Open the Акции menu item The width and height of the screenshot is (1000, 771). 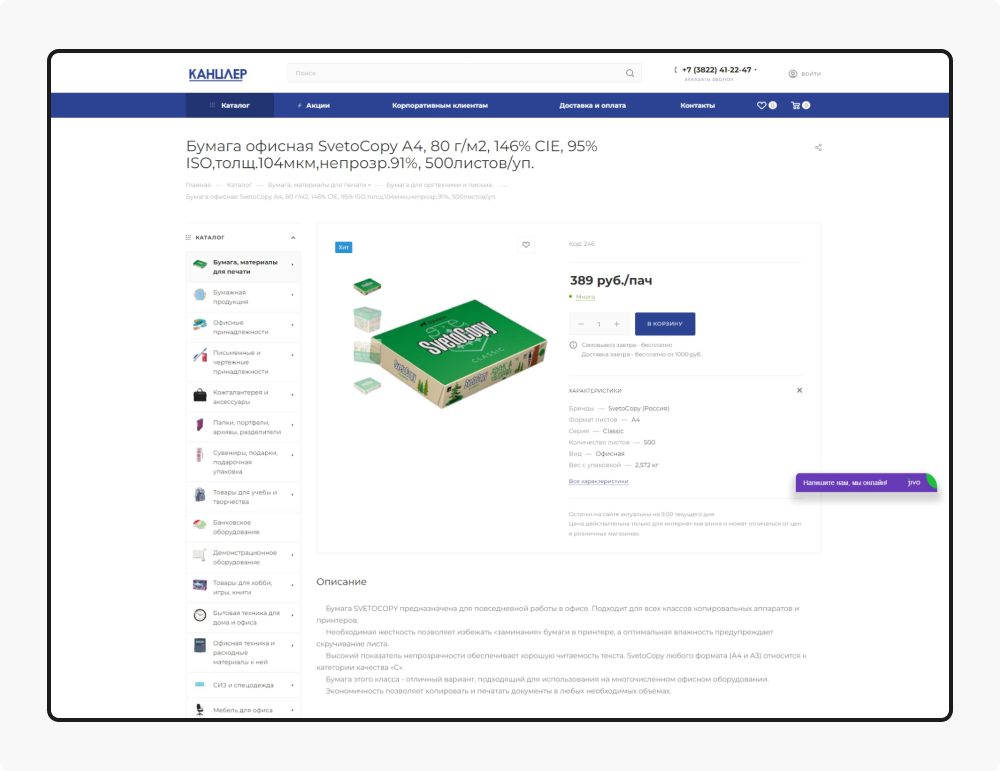[313, 105]
